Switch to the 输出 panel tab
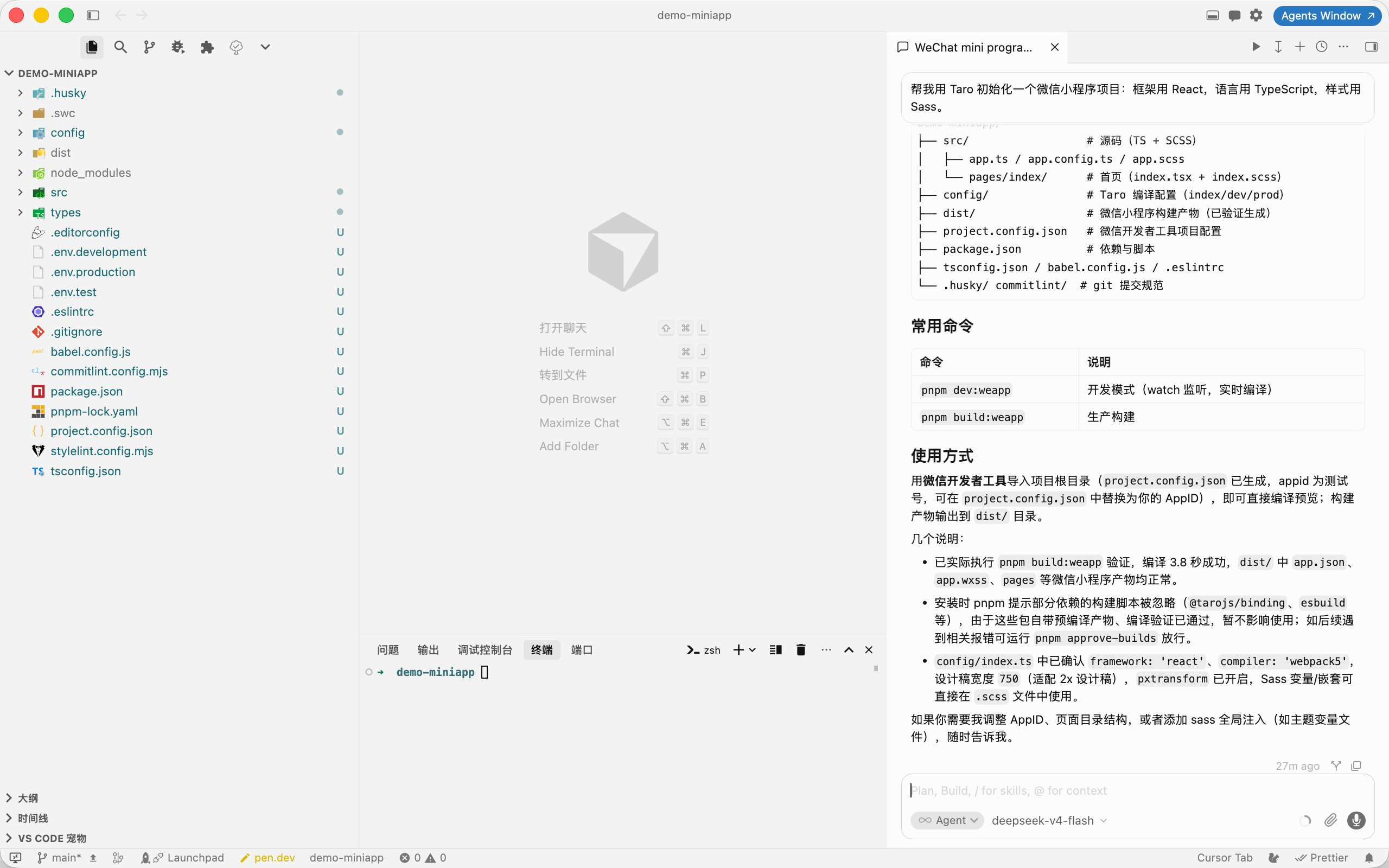Viewport: 1389px width, 868px height. [428, 650]
